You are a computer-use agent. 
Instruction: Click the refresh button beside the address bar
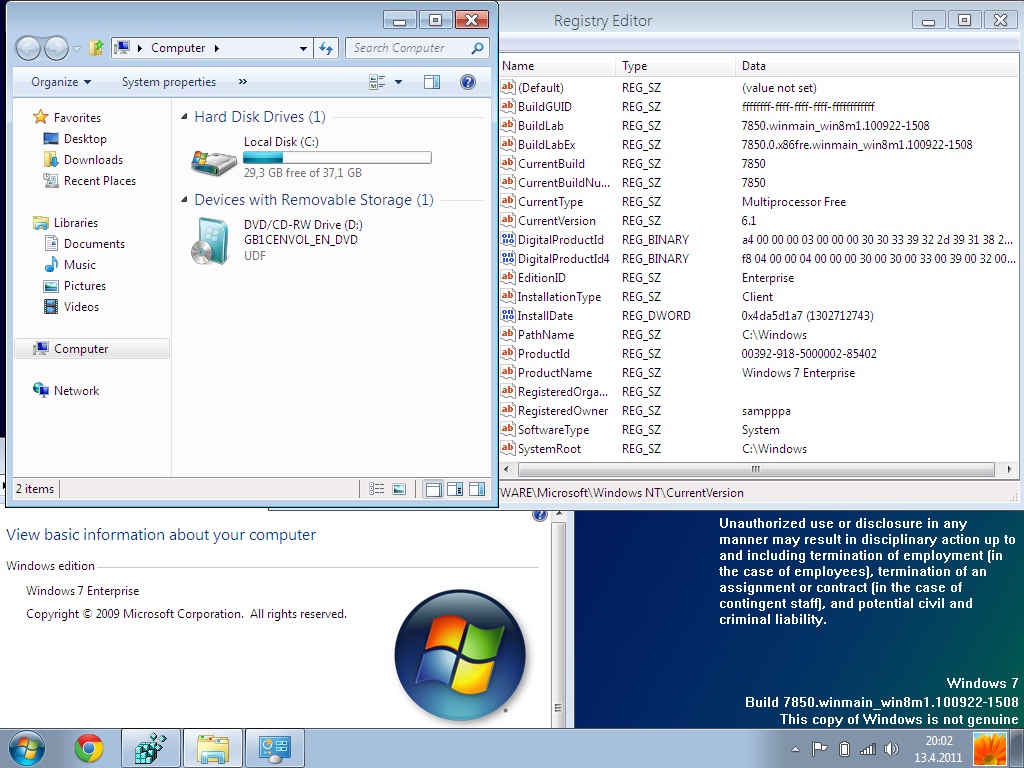click(326, 48)
